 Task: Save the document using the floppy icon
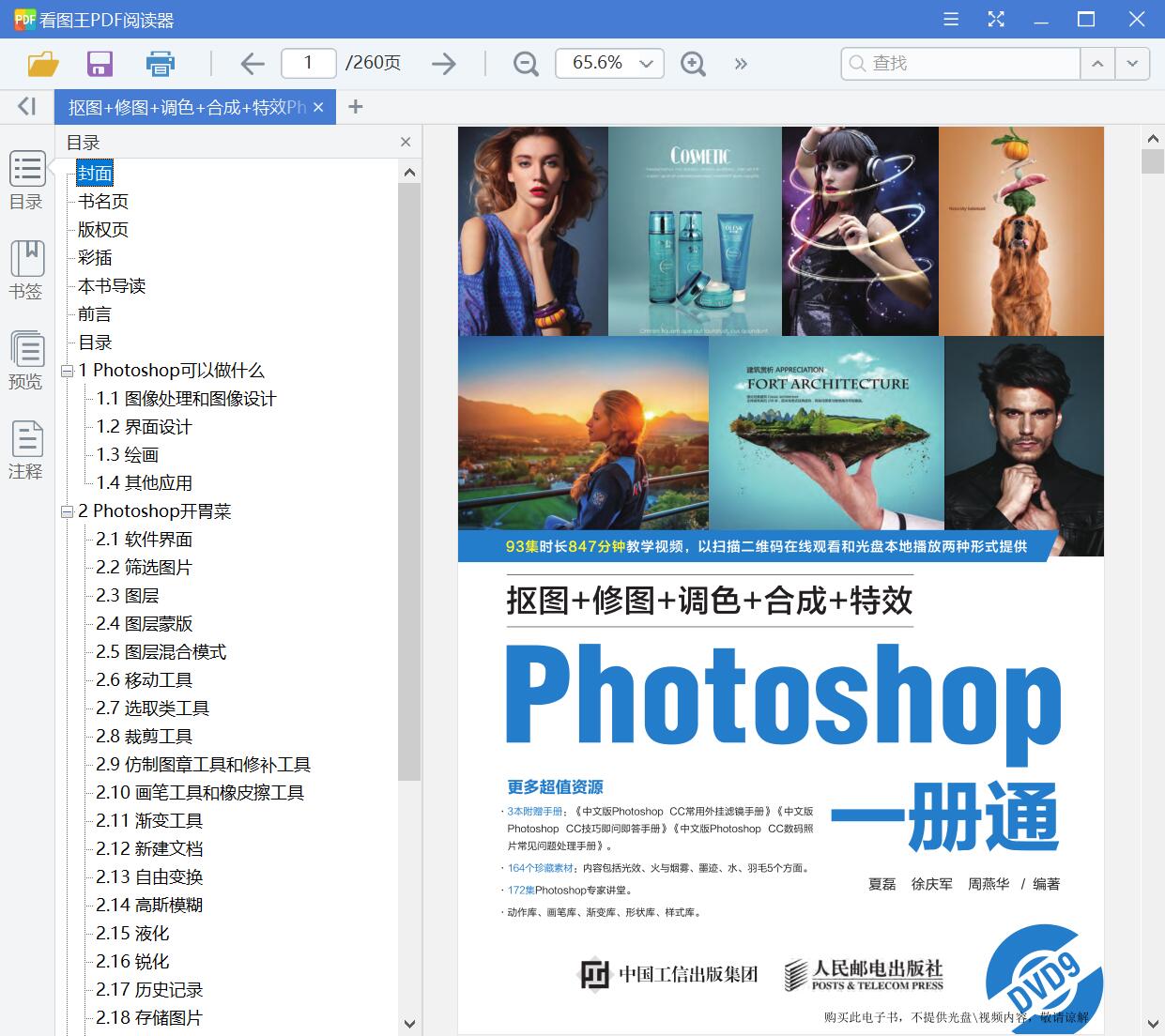pyautogui.click(x=100, y=64)
